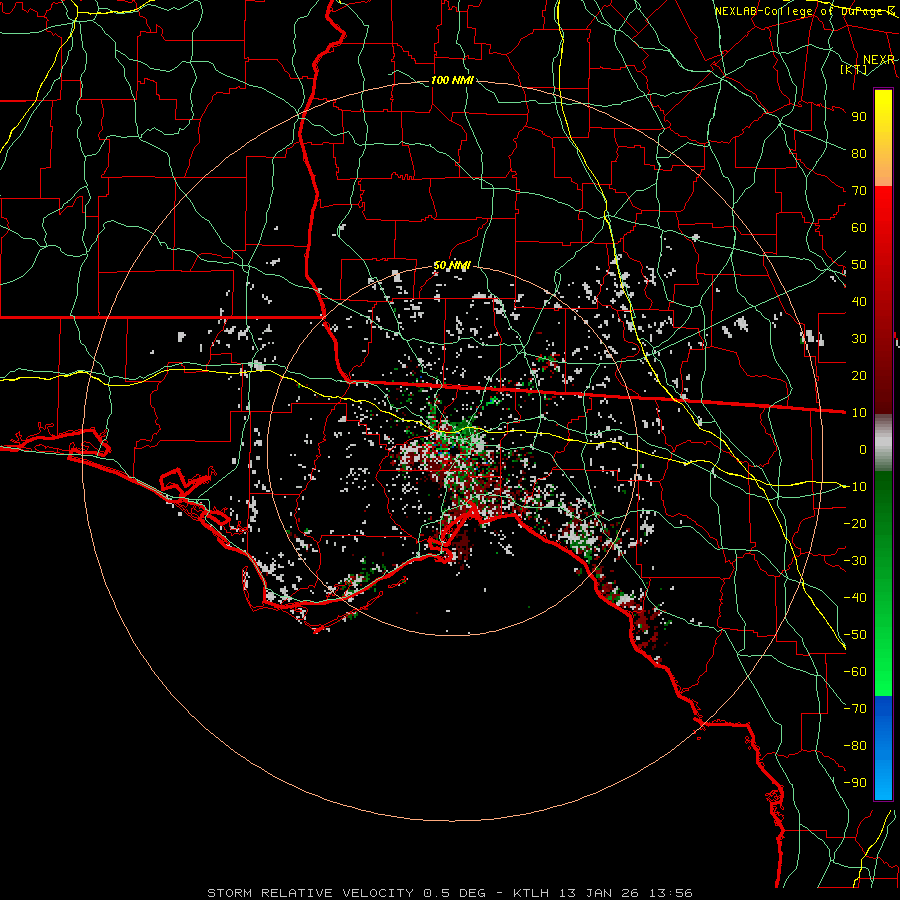Click the -60 value on velocity scale
The height and width of the screenshot is (900, 900).
(x=855, y=672)
